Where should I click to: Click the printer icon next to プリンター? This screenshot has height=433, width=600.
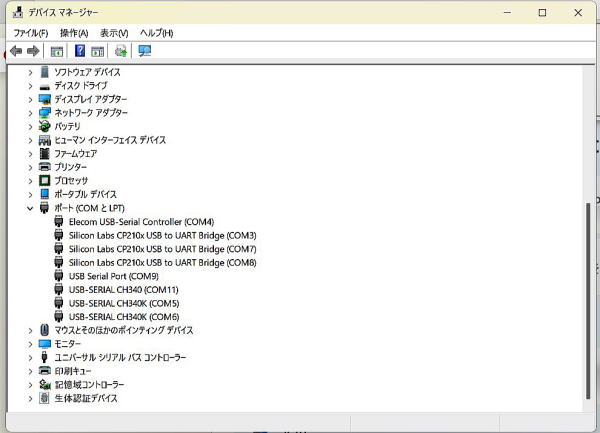45,167
